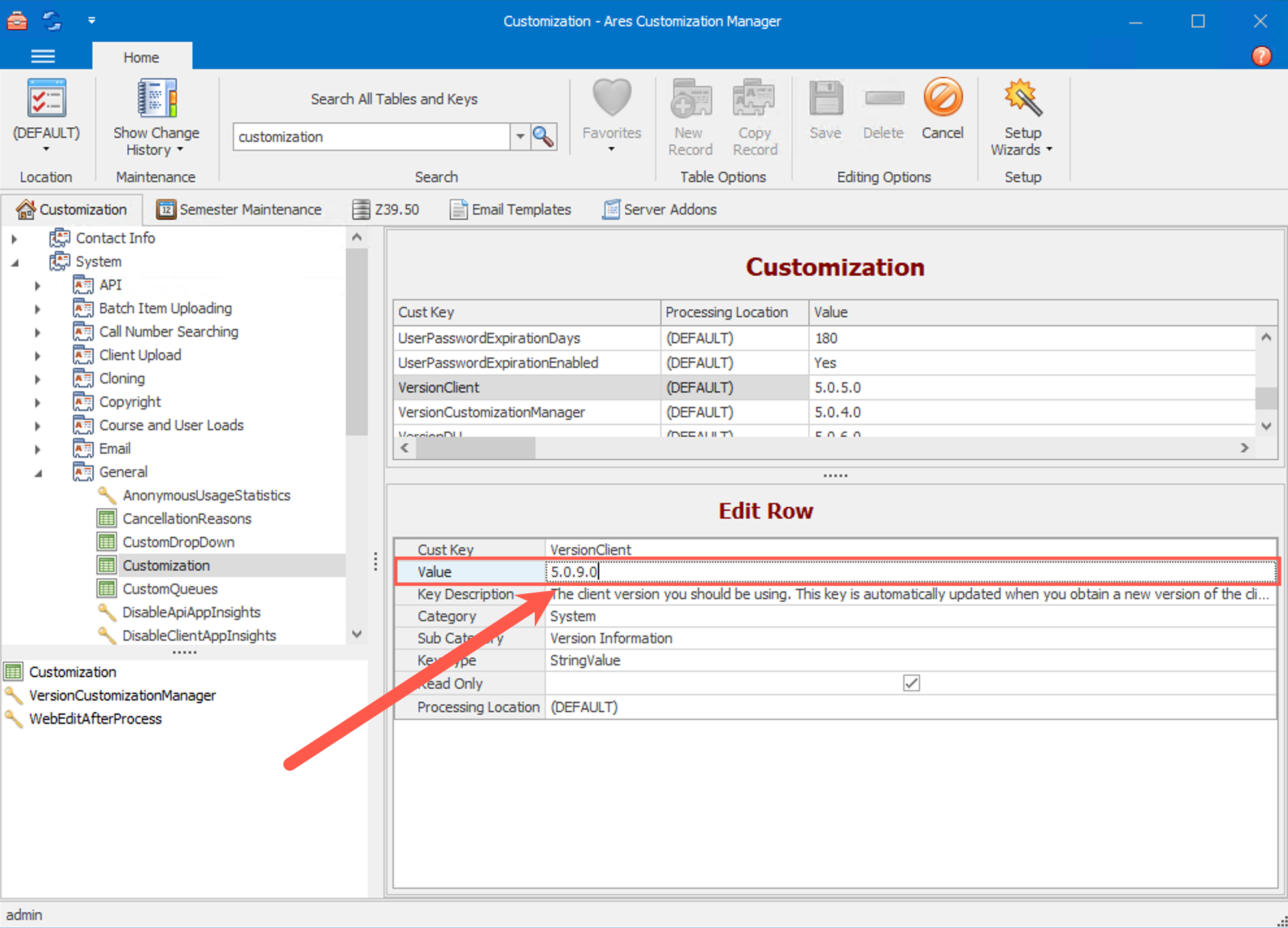Image resolution: width=1288 pixels, height=928 pixels.
Task: Open the search history dropdown arrow
Action: [520, 137]
